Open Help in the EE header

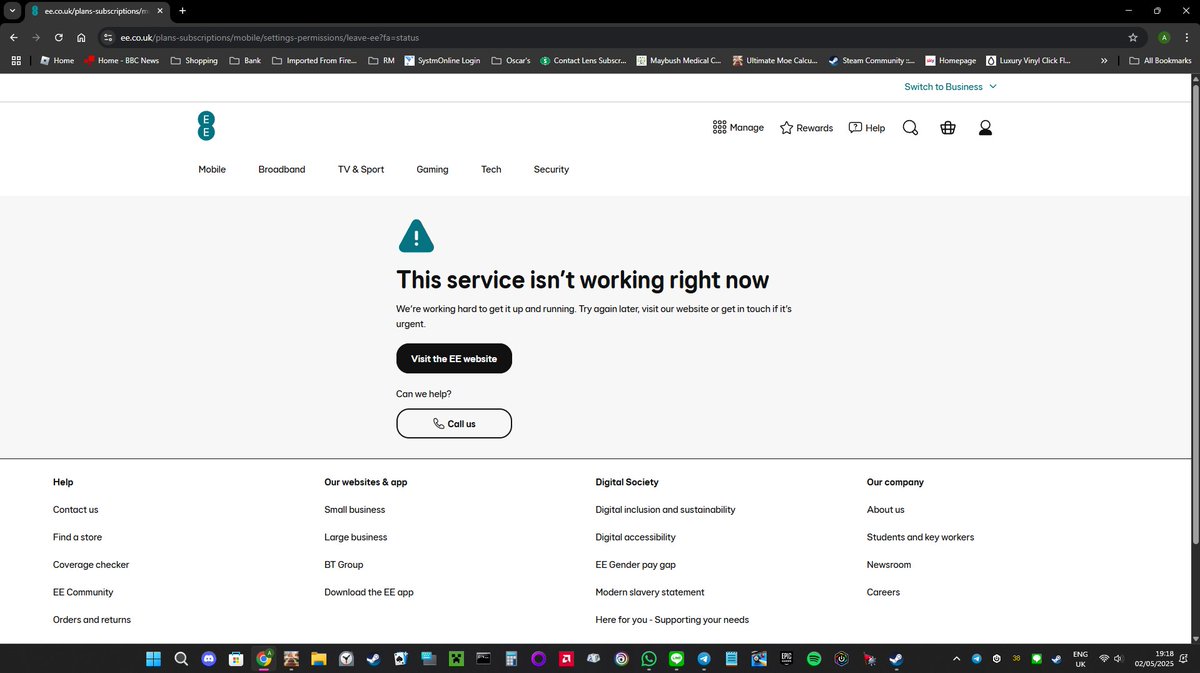click(x=866, y=128)
